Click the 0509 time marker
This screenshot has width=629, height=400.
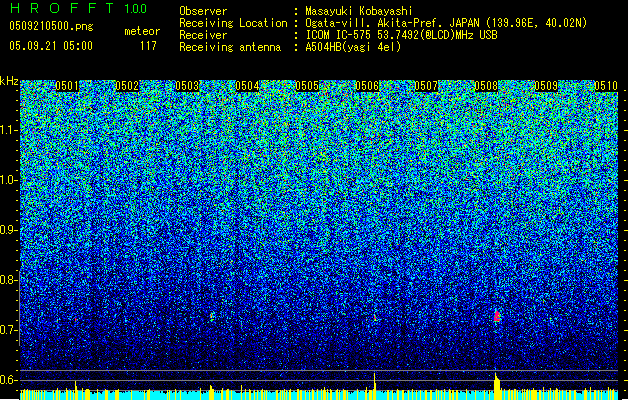(546, 86)
